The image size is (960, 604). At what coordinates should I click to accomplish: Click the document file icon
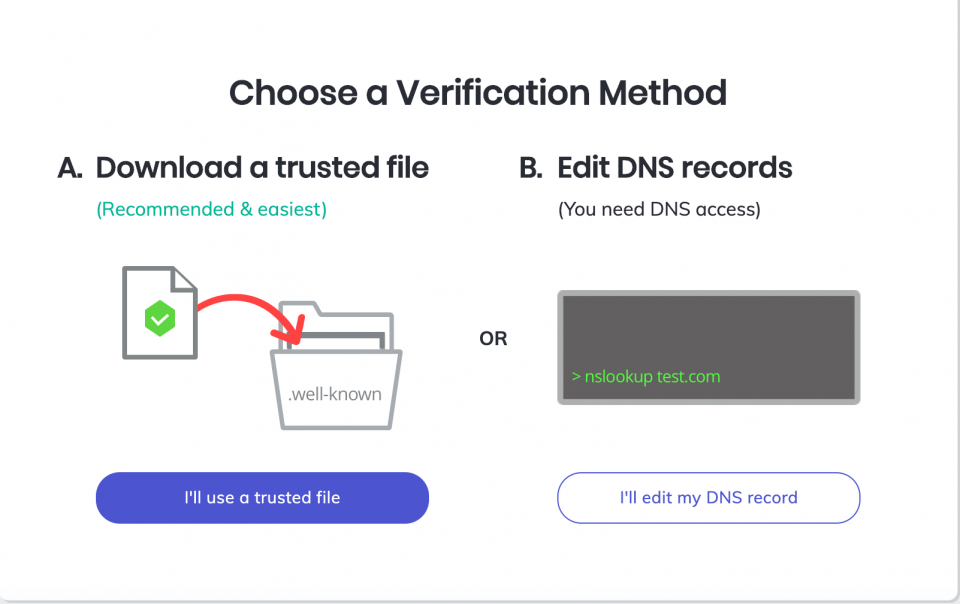pyautogui.click(x=160, y=313)
